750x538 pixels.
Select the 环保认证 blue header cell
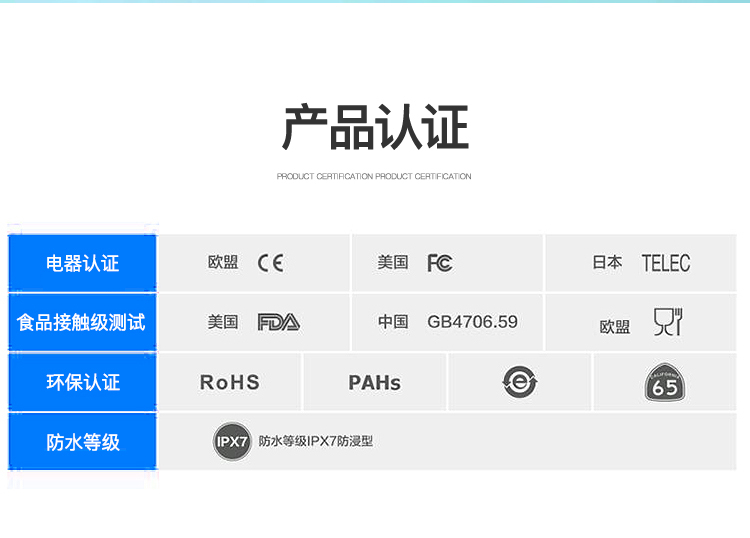82,382
